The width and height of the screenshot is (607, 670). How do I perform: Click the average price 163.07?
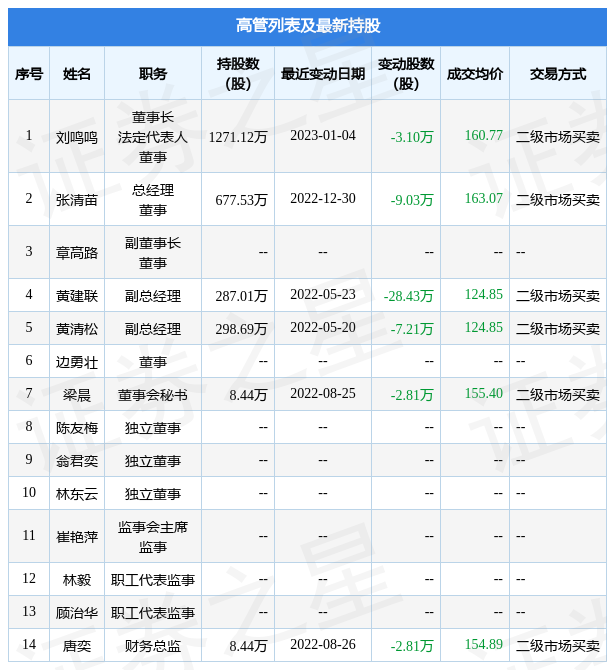[x=484, y=198]
